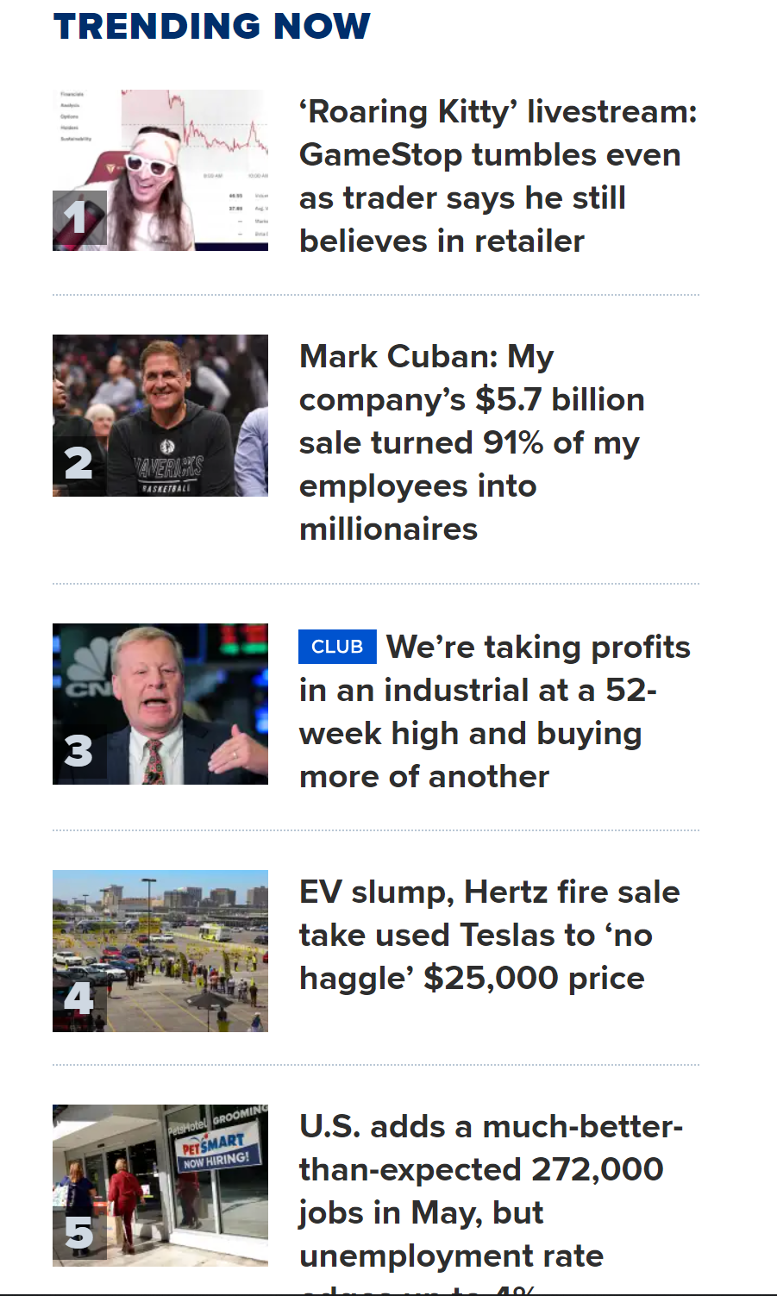
Task: Click the blue CLUB badge
Action: [x=337, y=647]
